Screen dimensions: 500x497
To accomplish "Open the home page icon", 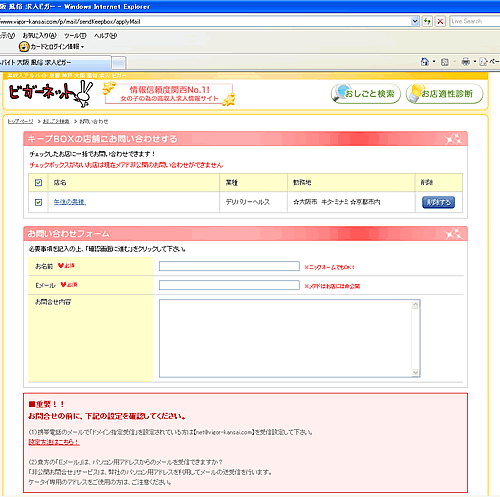I will tap(425, 62).
